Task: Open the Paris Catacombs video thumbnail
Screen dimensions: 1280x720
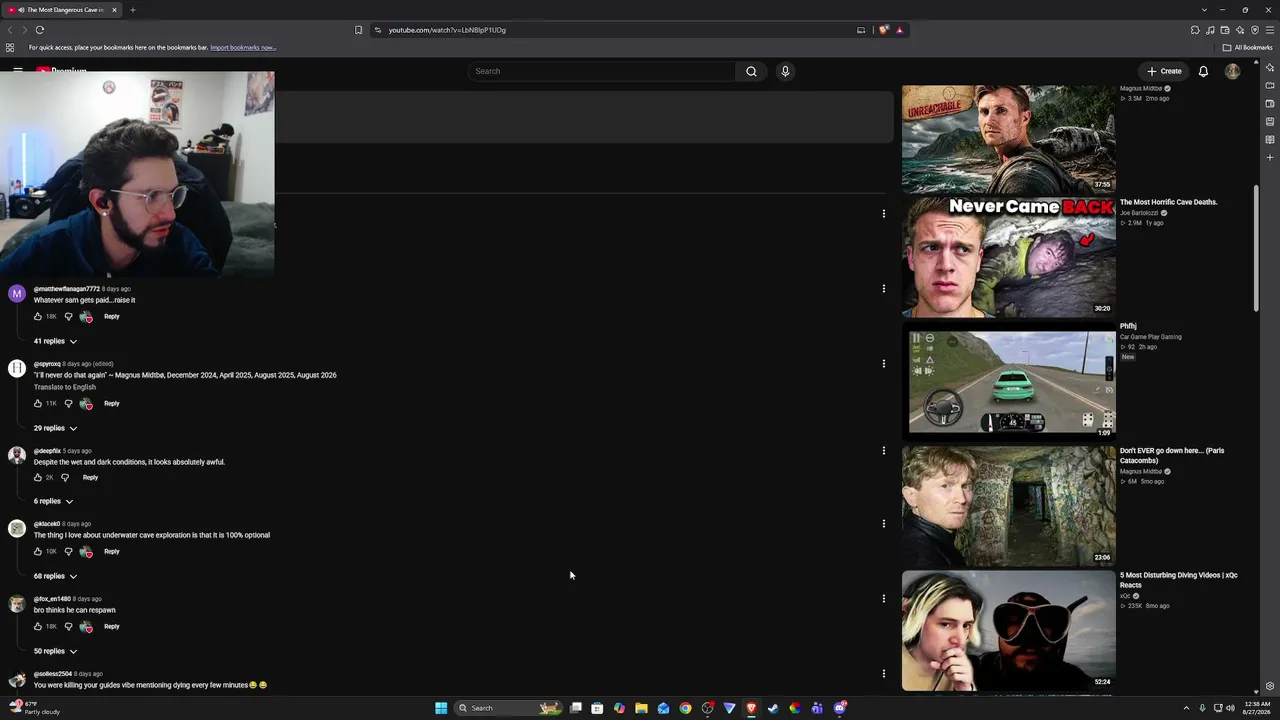Action: point(1008,506)
